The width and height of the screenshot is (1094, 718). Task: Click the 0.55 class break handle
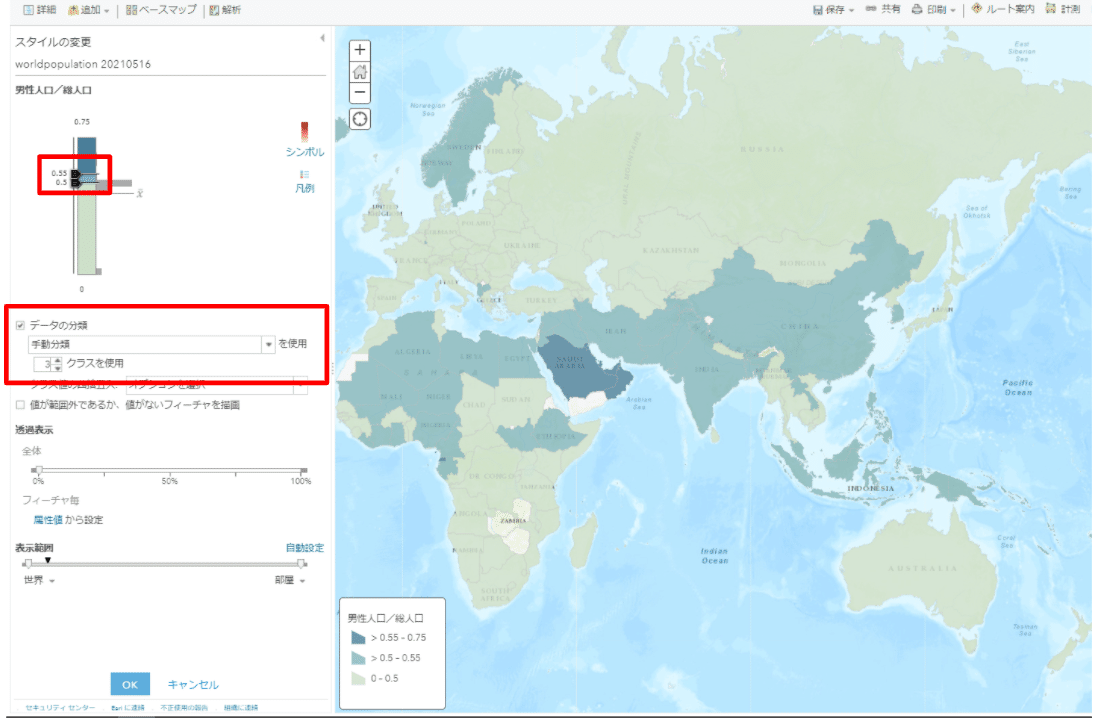[75, 173]
